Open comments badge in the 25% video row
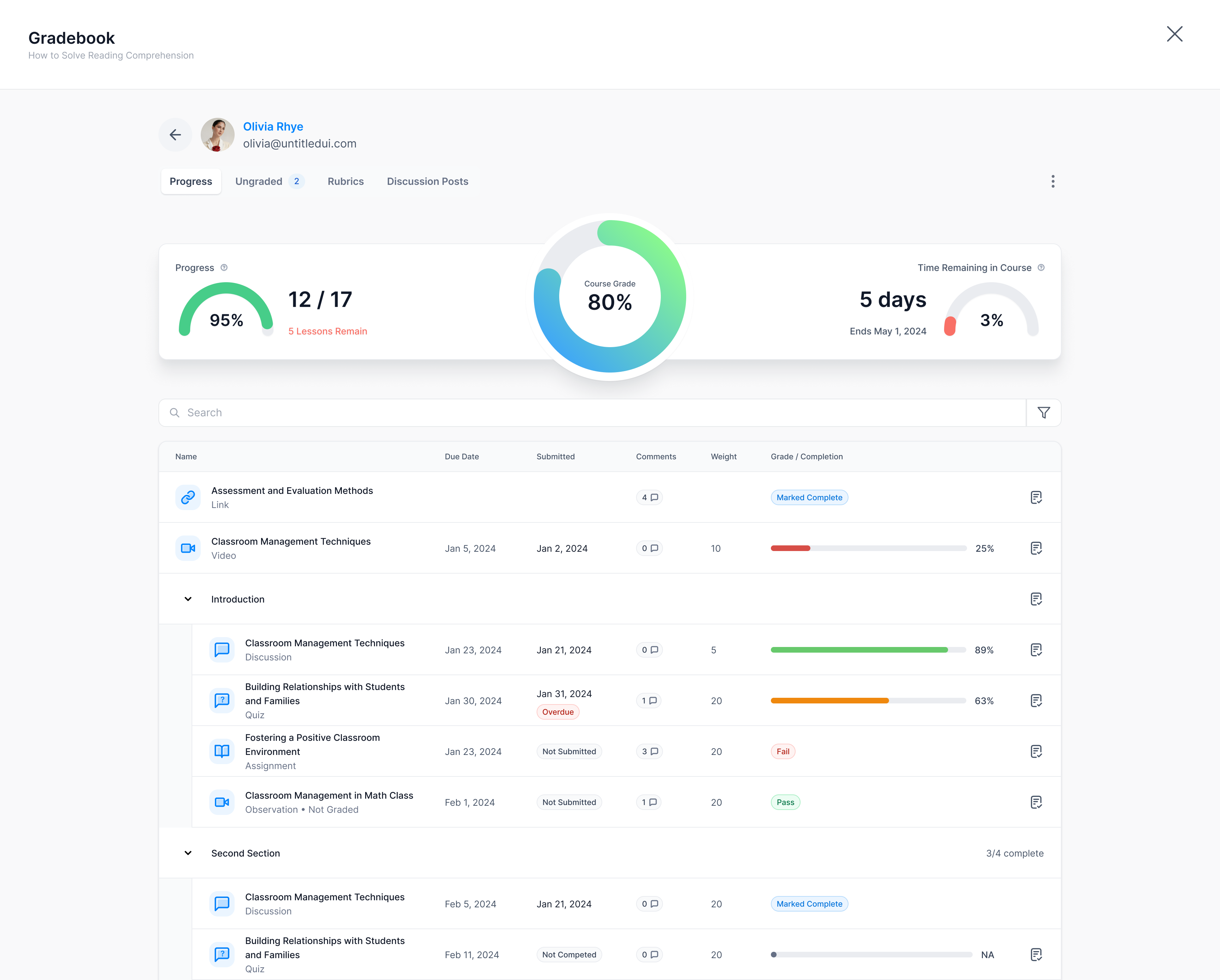 point(649,548)
